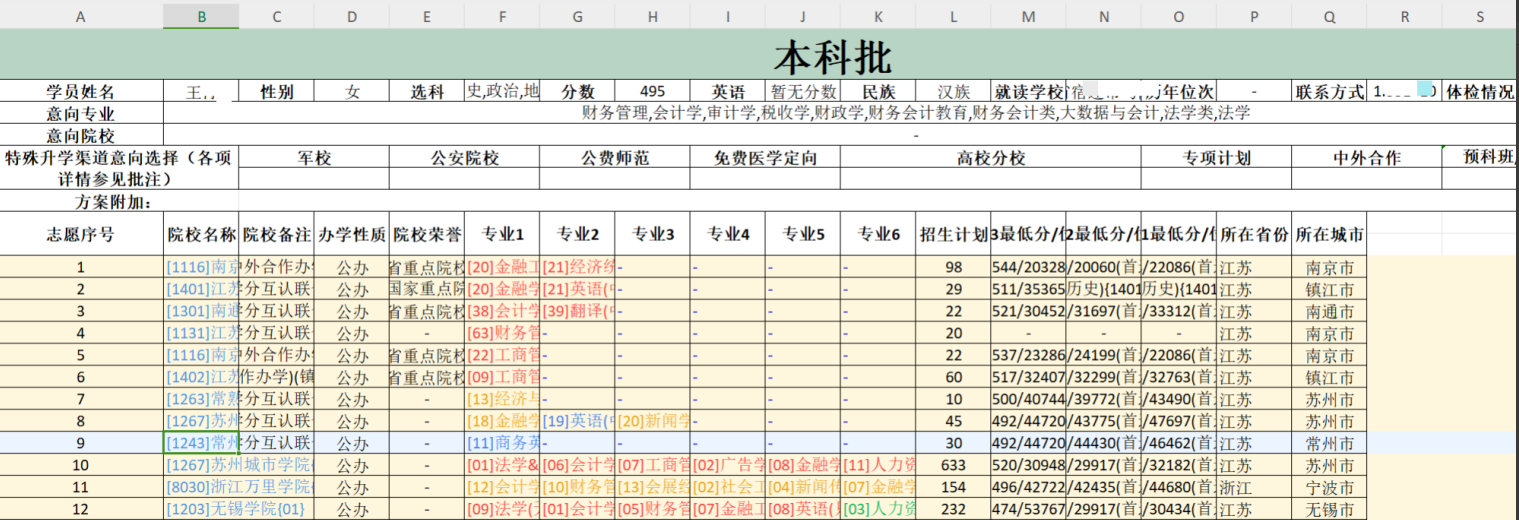This screenshot has height=520, width=1519.
Task: Select the [1243]常州 school cell
Action: [202, 443]
